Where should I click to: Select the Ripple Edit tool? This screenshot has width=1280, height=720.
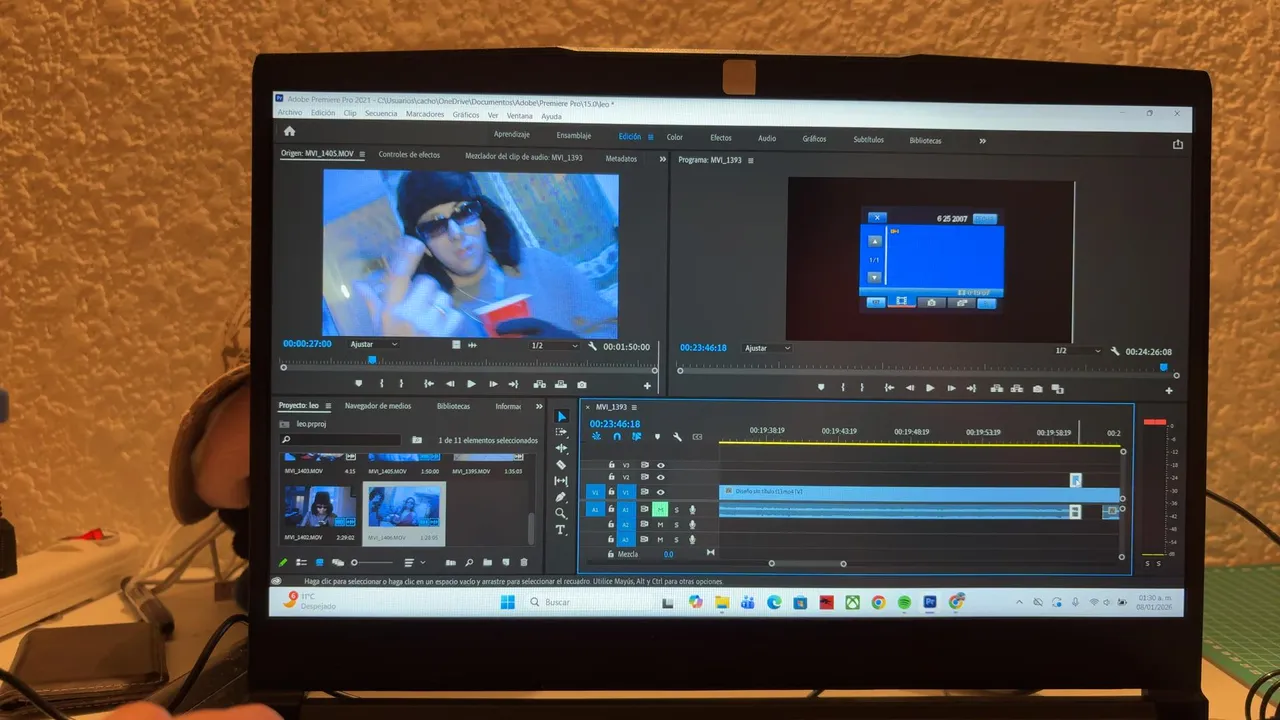click(x=561, y=448)
